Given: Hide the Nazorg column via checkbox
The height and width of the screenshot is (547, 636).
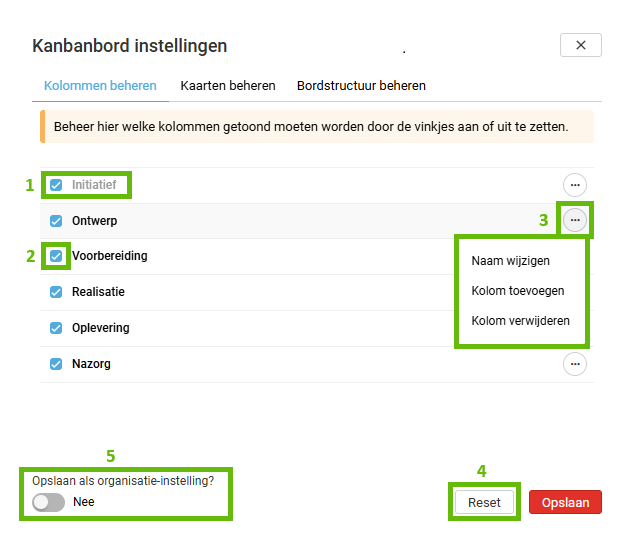Looking at the screenshot, I should pyautogui.click(x=56, y=364).
